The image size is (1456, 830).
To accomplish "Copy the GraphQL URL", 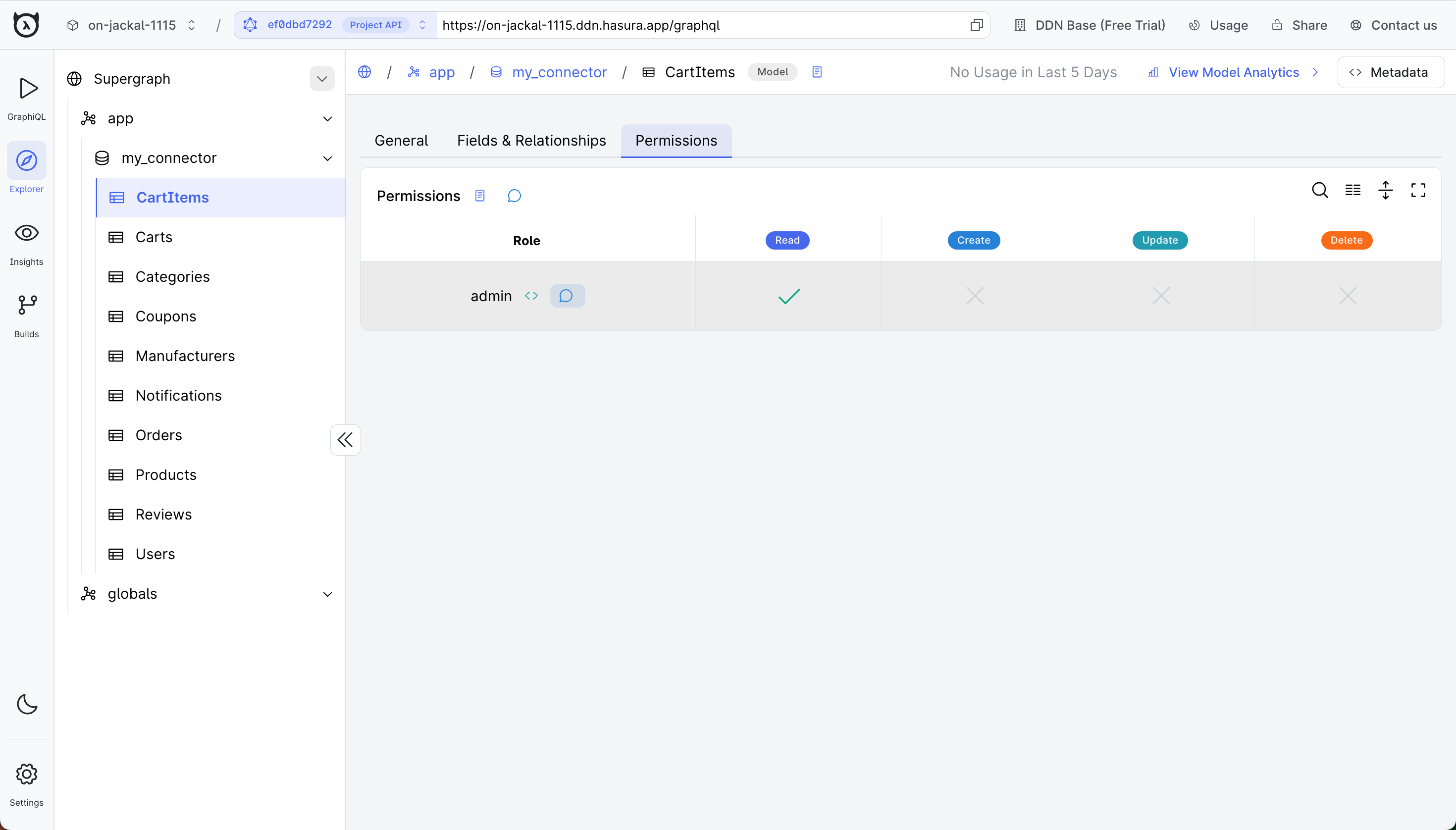I will (x=976, y=25).
